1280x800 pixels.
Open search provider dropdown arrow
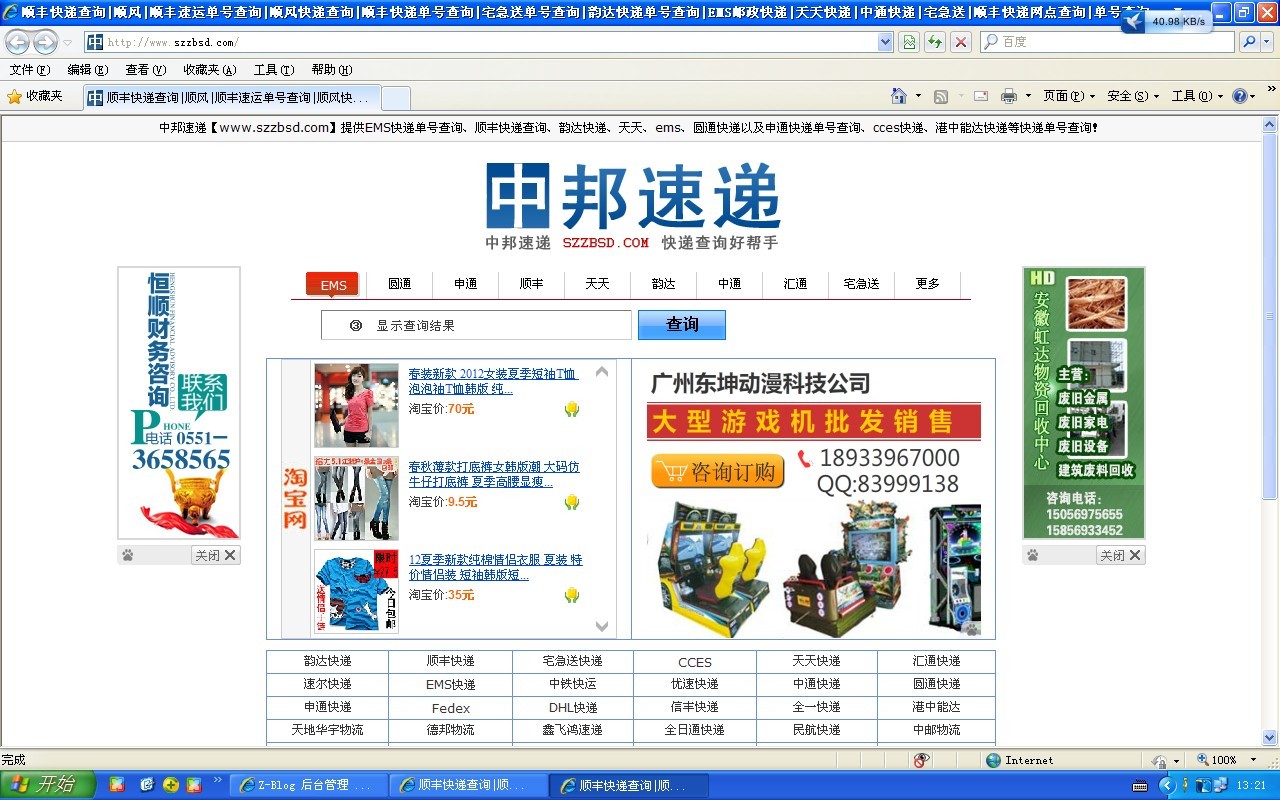point(1268,42)
